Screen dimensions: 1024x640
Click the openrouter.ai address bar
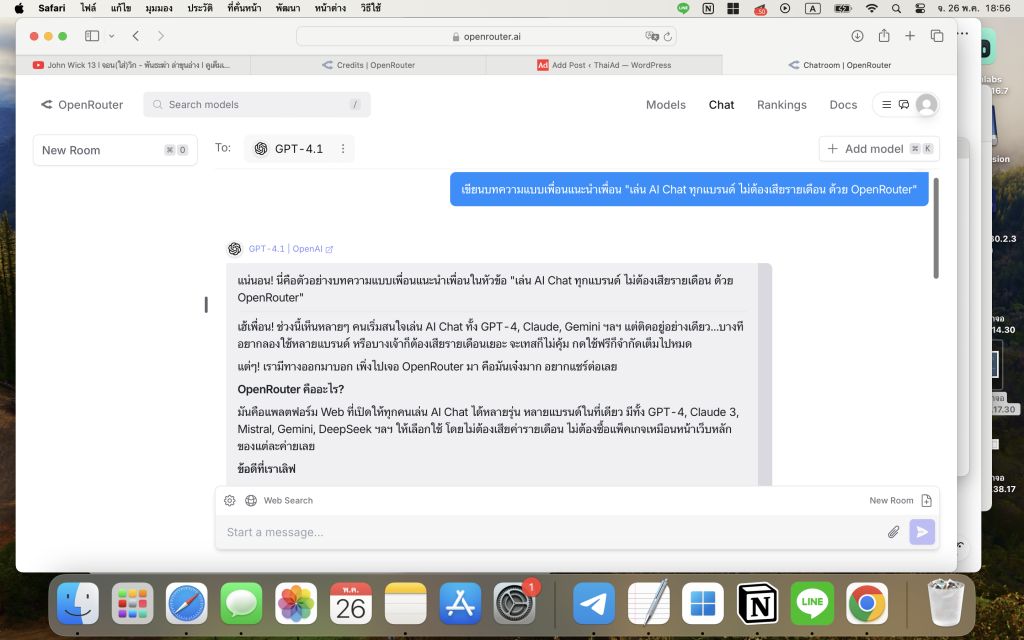[x=486, y=37]
